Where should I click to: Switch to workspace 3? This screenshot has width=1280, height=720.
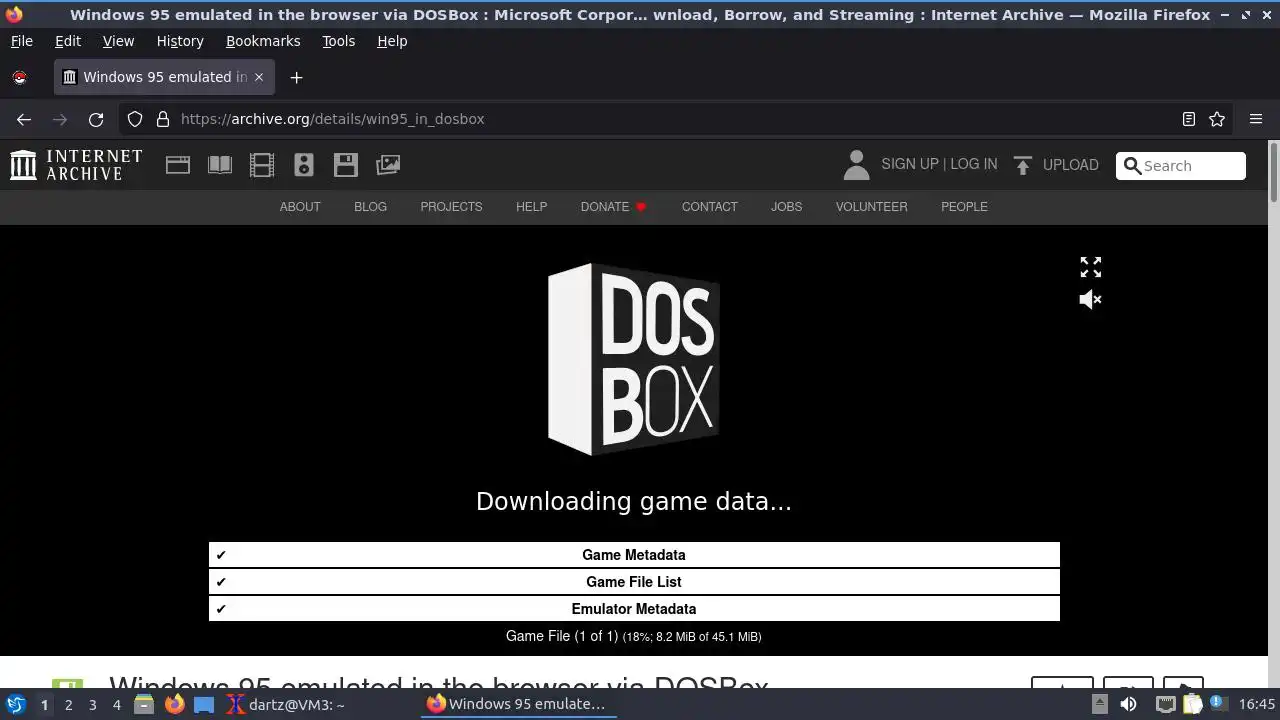(92, 705)
